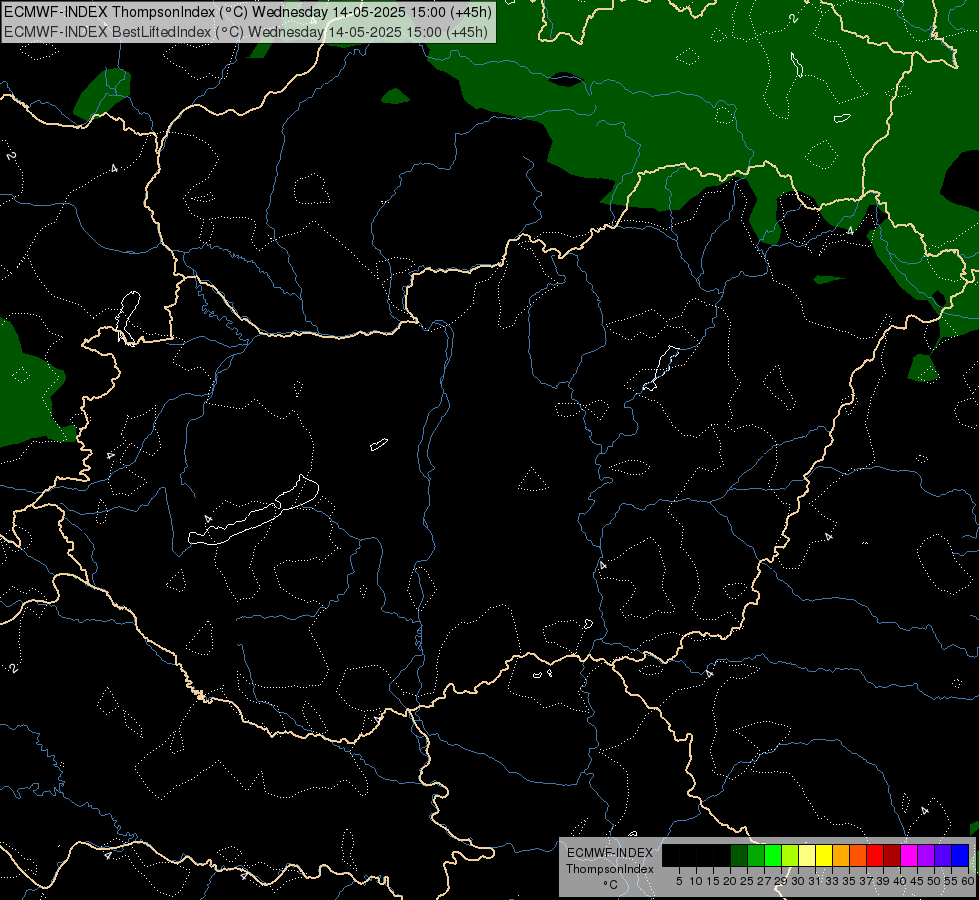The height and width of the screenshot is (900, 979).
Task: Click the legend tick label 25
Action: 747,881
